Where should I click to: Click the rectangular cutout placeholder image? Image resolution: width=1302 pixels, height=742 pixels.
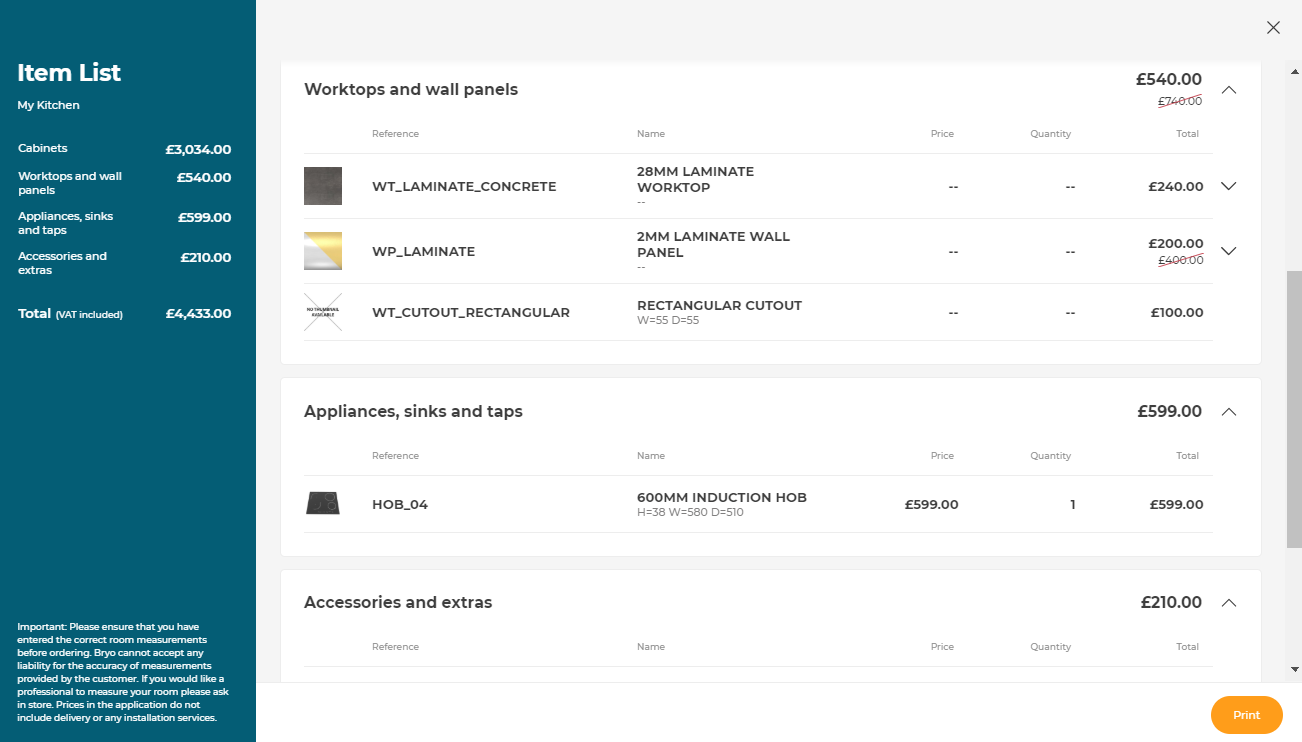(x=323, y=312)
